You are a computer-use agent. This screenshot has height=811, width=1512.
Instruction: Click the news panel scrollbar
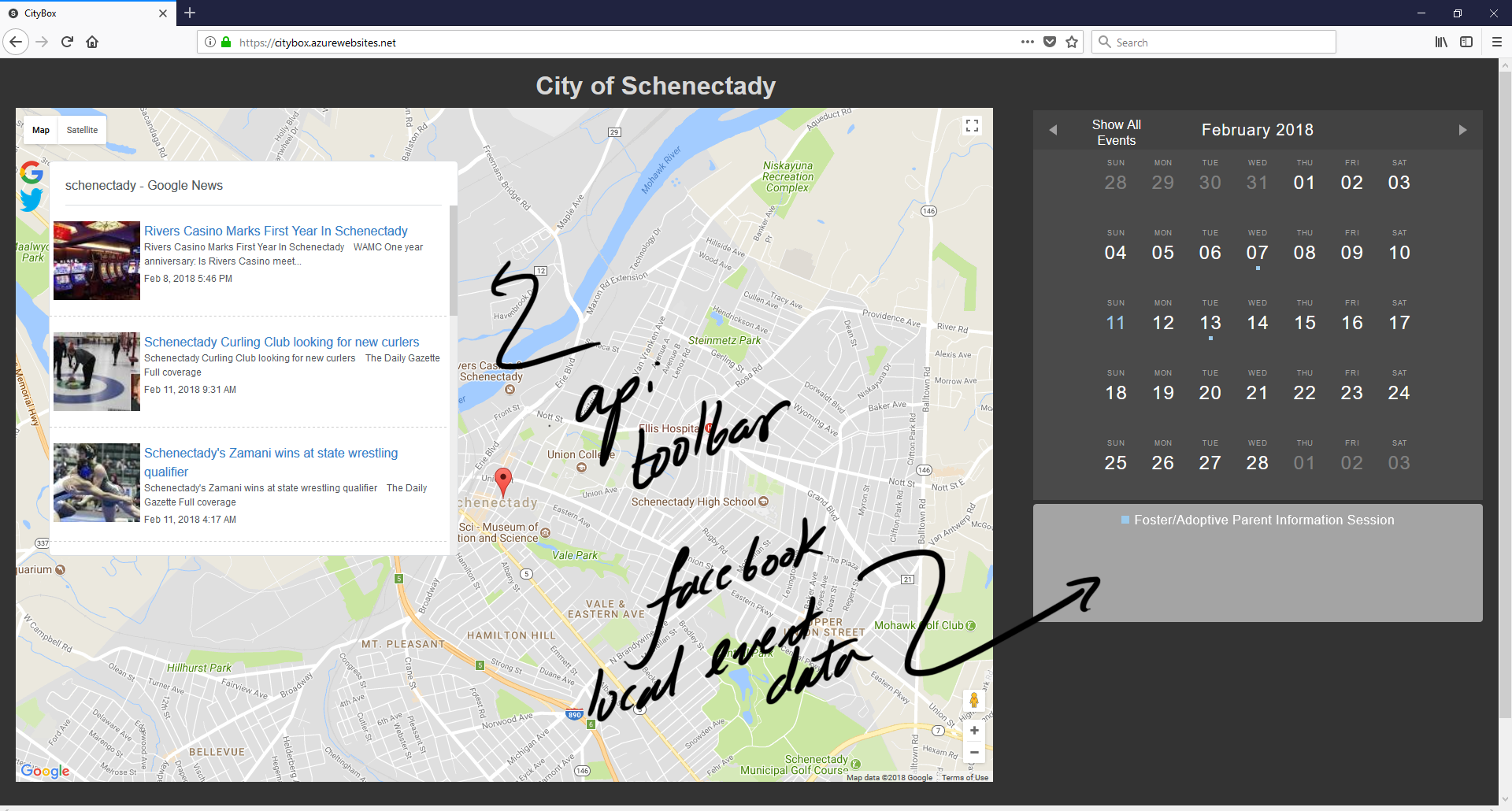[453, 260]
